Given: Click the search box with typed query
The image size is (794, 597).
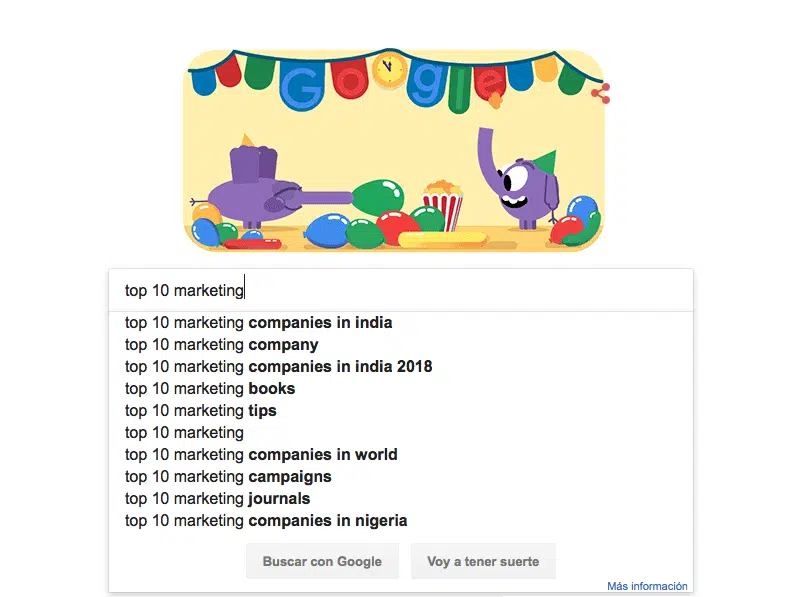Looking at the screenshot, I should pos(400,291).
